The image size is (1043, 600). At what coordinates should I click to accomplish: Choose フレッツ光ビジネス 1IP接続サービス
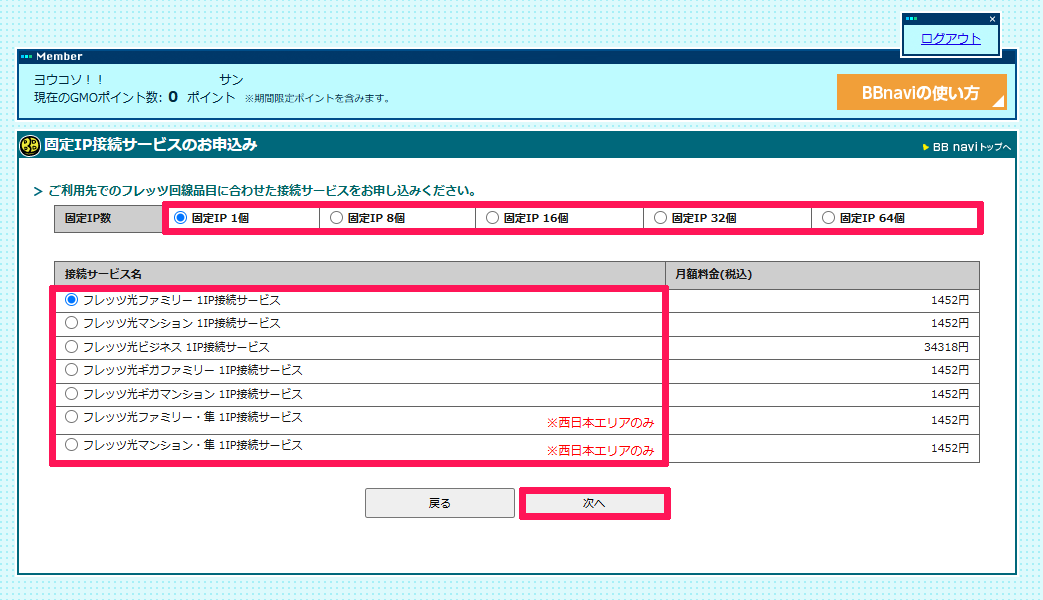(x=71, y=347)
